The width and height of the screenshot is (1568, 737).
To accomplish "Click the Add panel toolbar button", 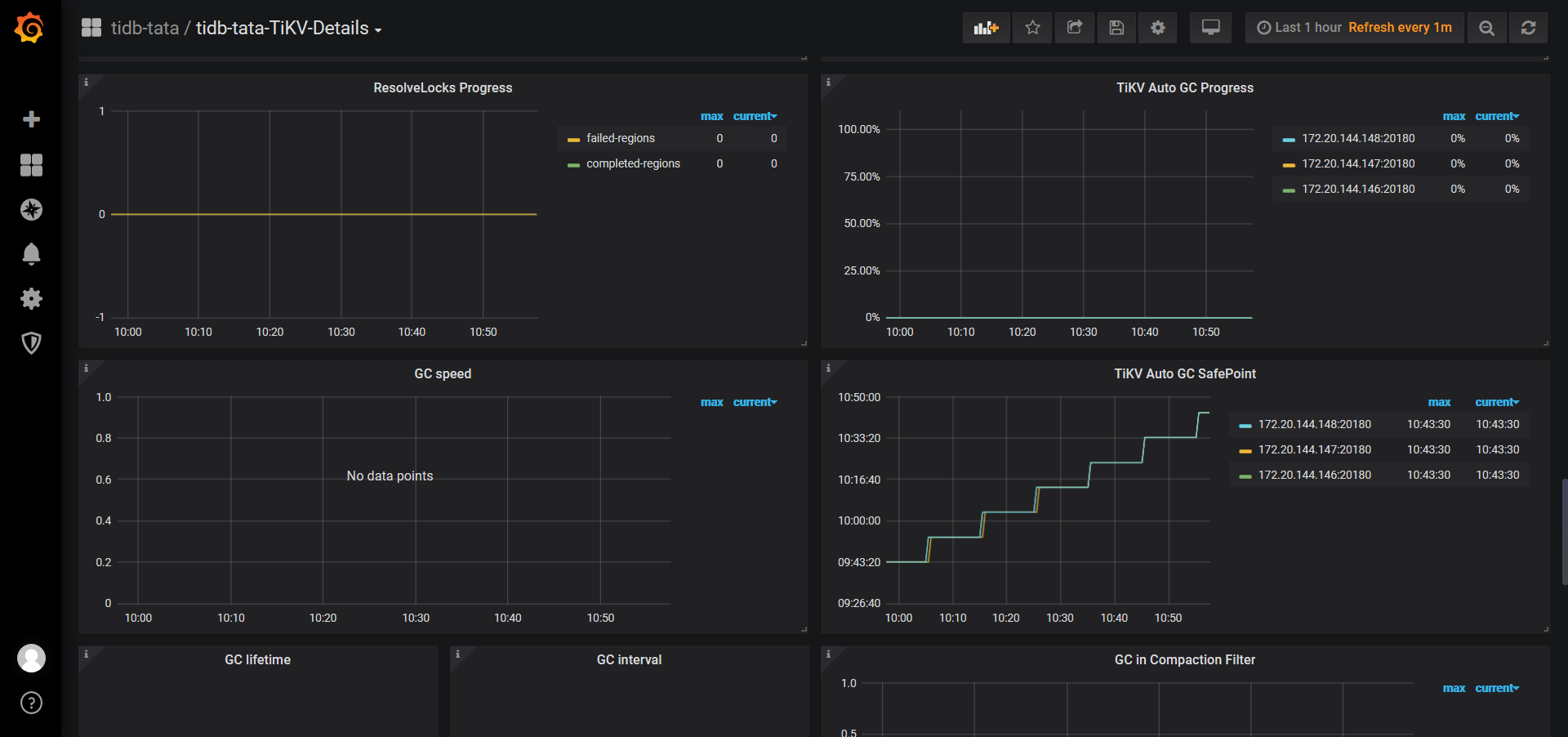I will pos(986,28).
